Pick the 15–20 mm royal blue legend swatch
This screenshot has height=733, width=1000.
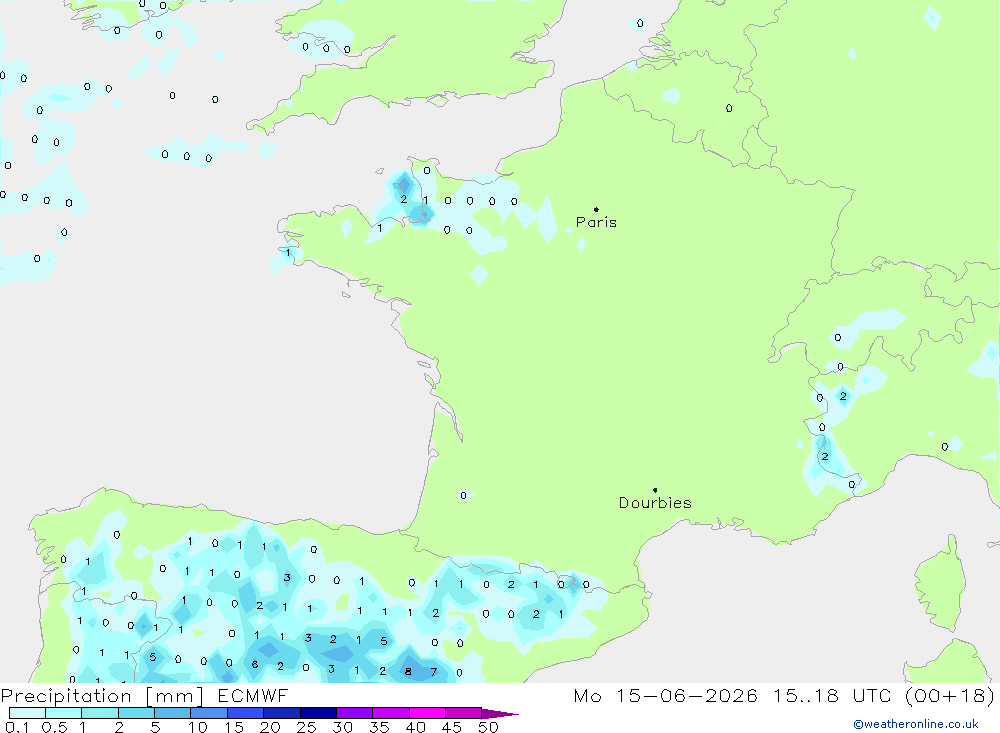point(246,713)
